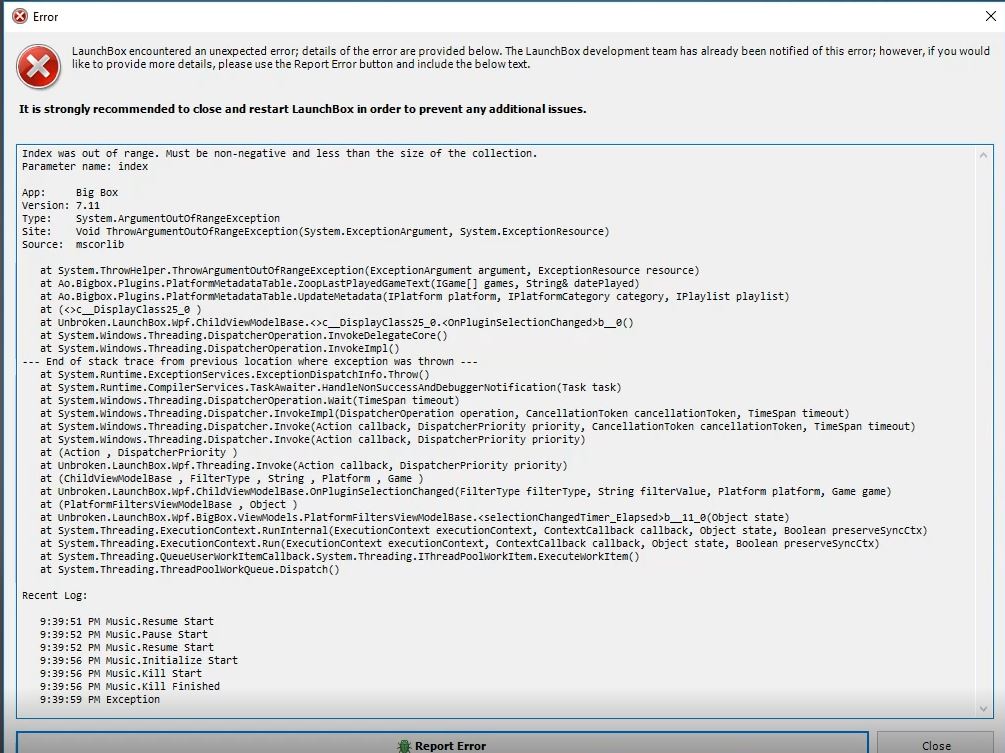1005x753 pixels.
Task: Click the 'Recent Log:' heading
Action: pyautogui.click(x=54, y=595)
